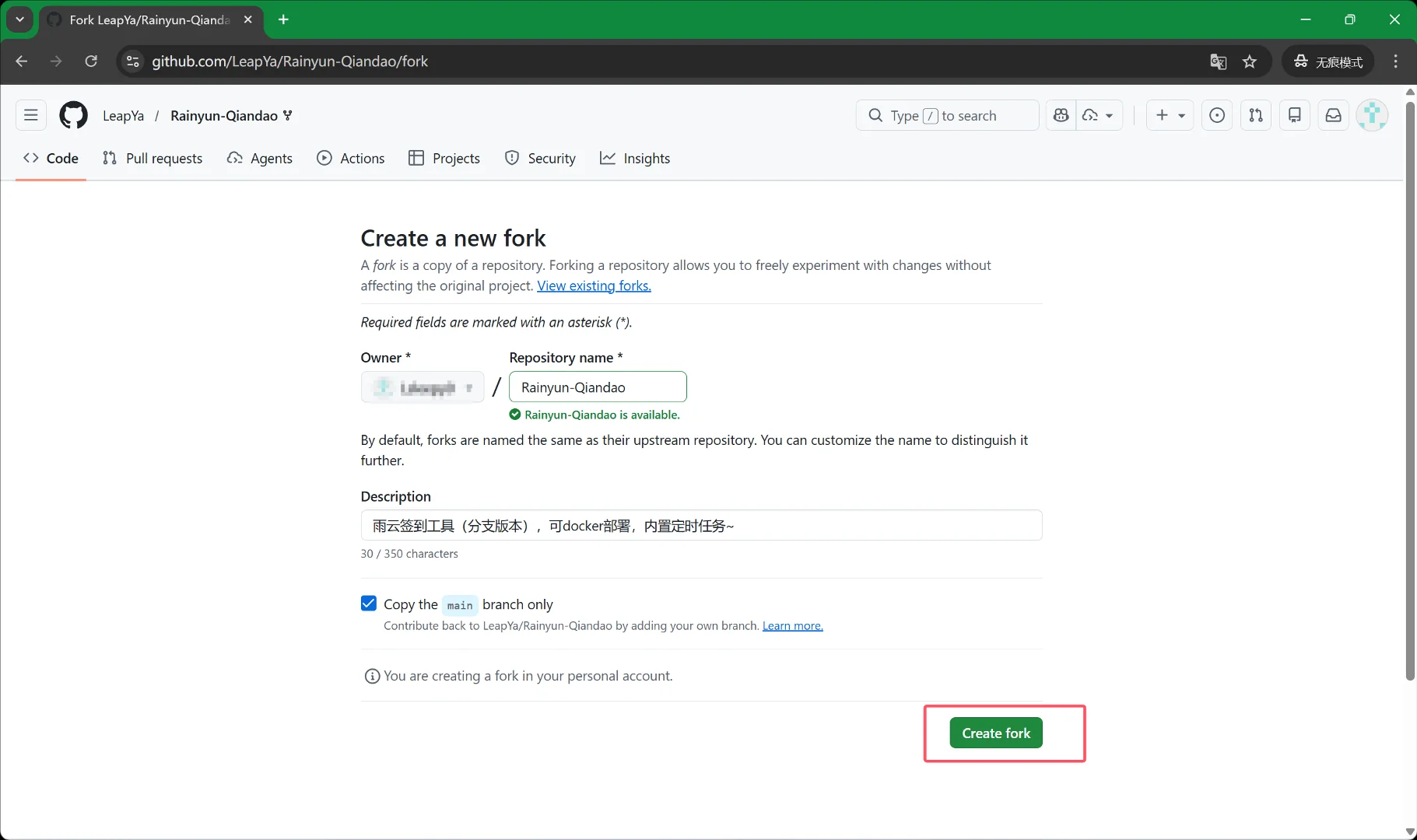The height and width of the screenshot is (840, 1417).
Task: Click the Description text field
Action: click(x=701, y=526)
